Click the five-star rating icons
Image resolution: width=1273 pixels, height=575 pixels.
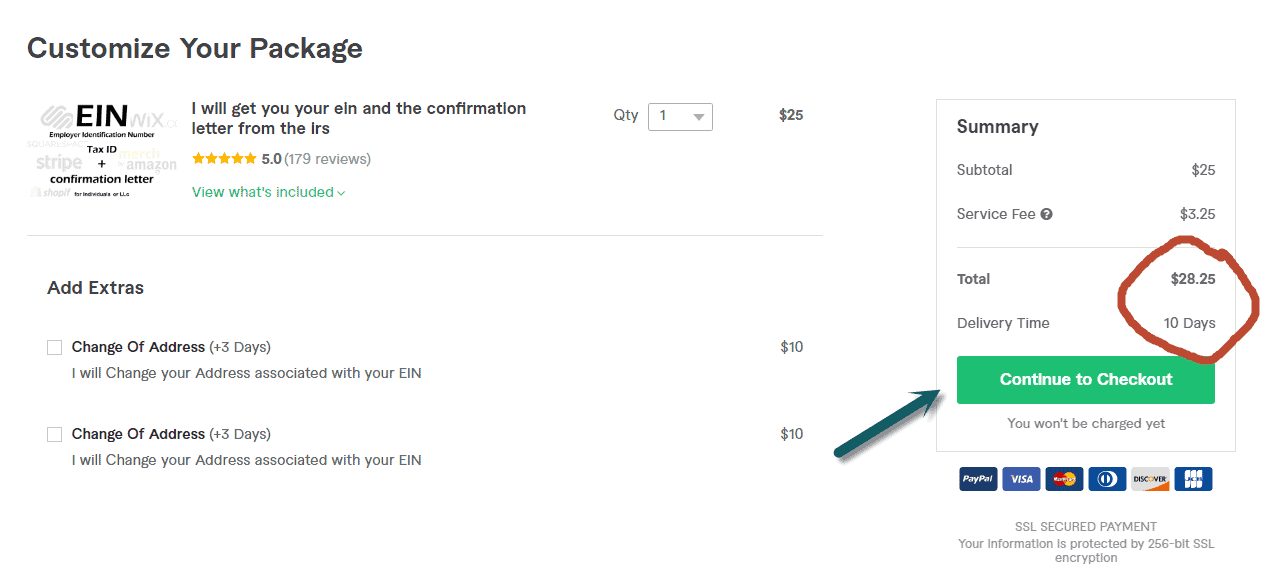tap(224, 159)
